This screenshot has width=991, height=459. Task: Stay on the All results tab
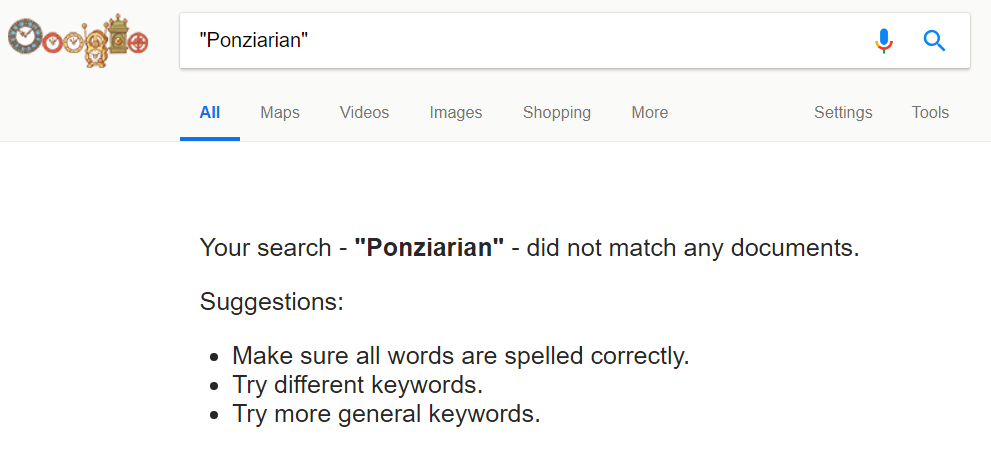click(x=210, y=113)
